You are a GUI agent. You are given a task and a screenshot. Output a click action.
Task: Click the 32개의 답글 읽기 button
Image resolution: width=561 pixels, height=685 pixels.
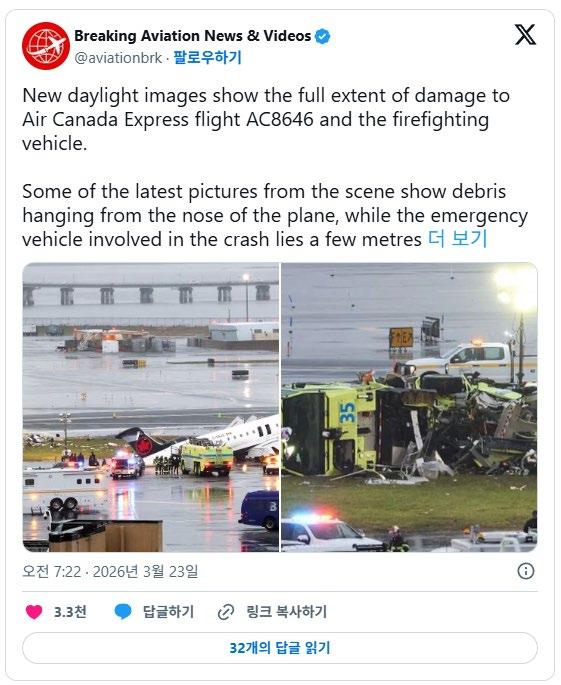click(280, 647)
